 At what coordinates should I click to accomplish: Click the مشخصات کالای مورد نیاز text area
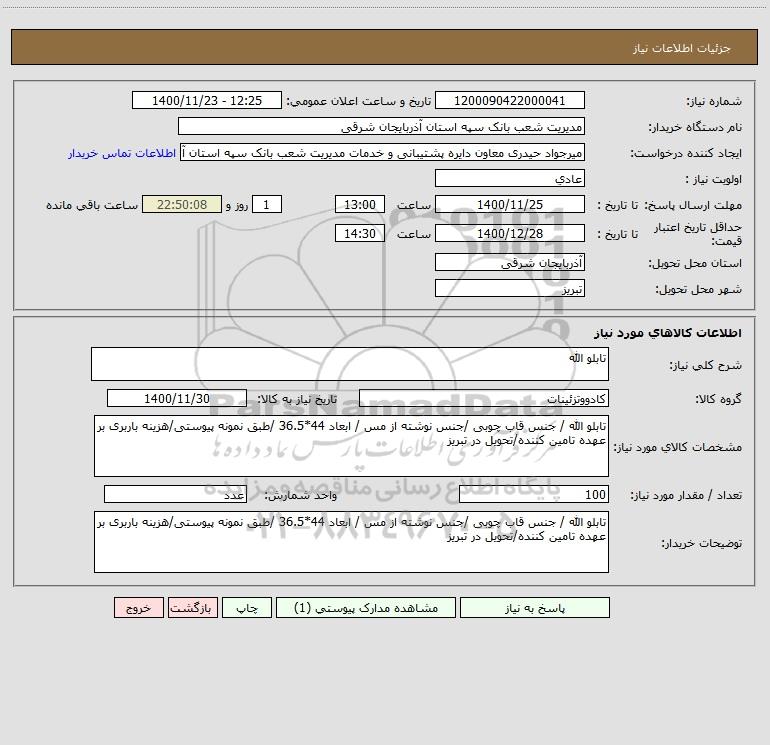(351, 446)
